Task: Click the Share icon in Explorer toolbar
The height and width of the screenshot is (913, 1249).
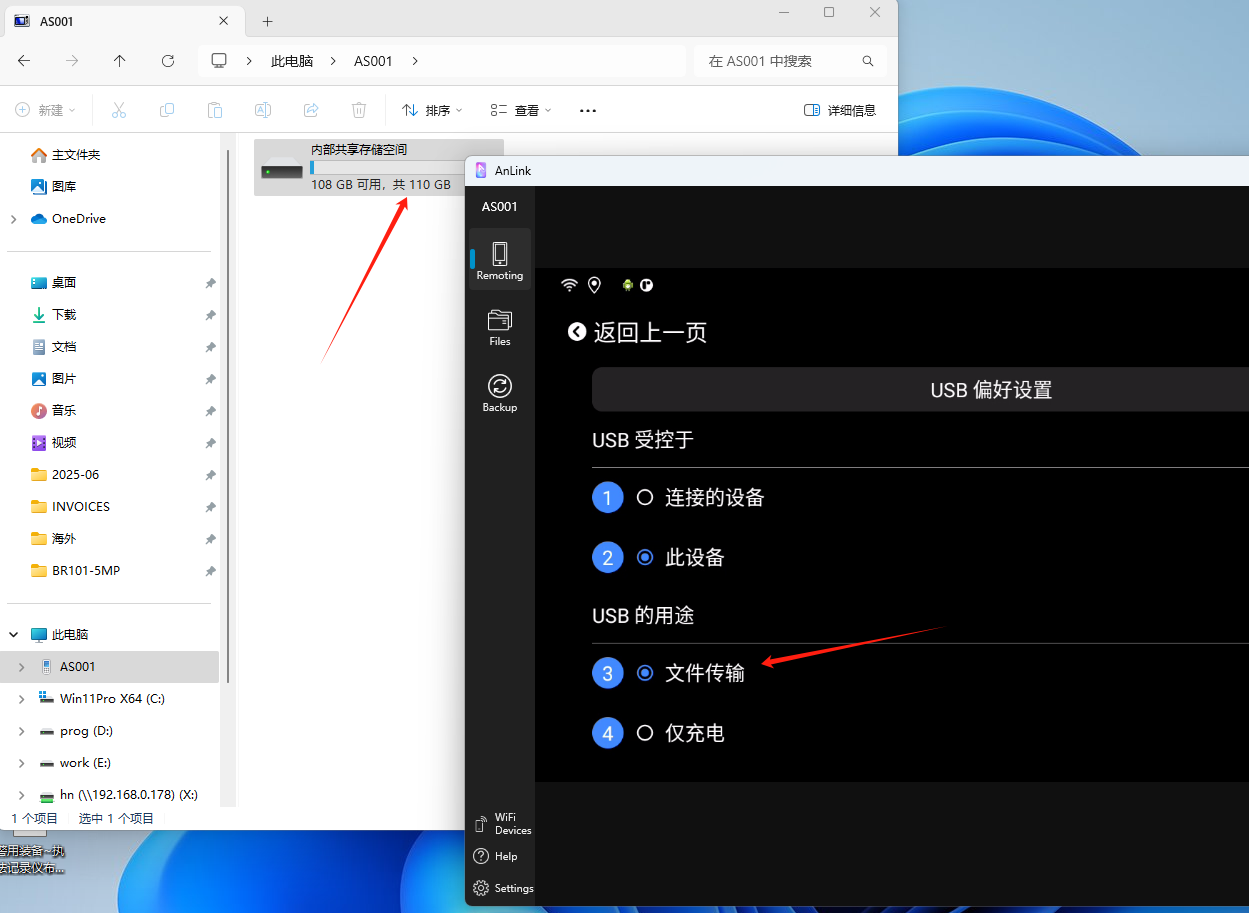Action: pyautogui.click(x=311, y=110)
